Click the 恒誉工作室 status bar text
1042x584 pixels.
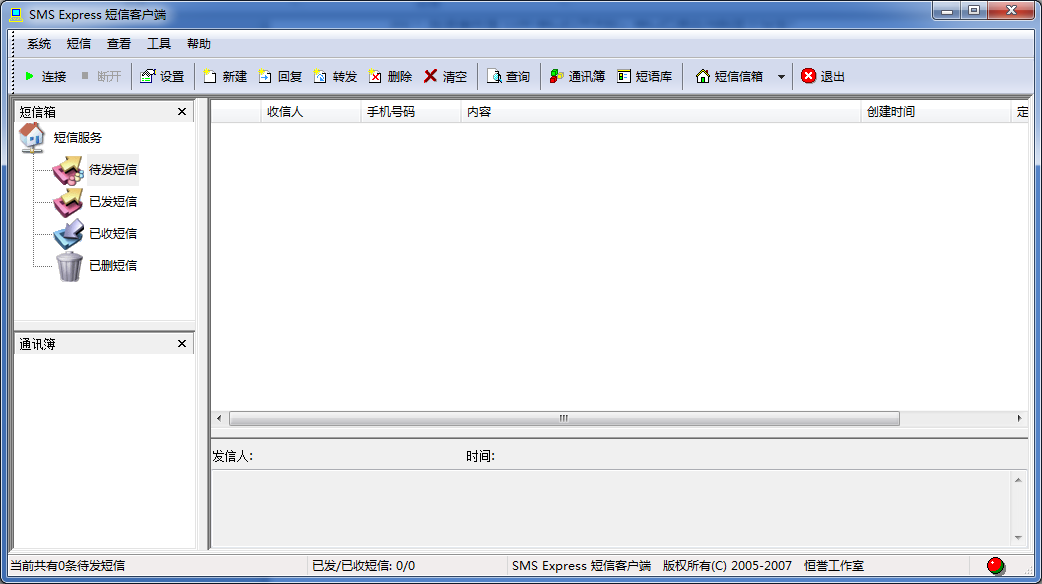pyautogui.click(x=834, y=565)
